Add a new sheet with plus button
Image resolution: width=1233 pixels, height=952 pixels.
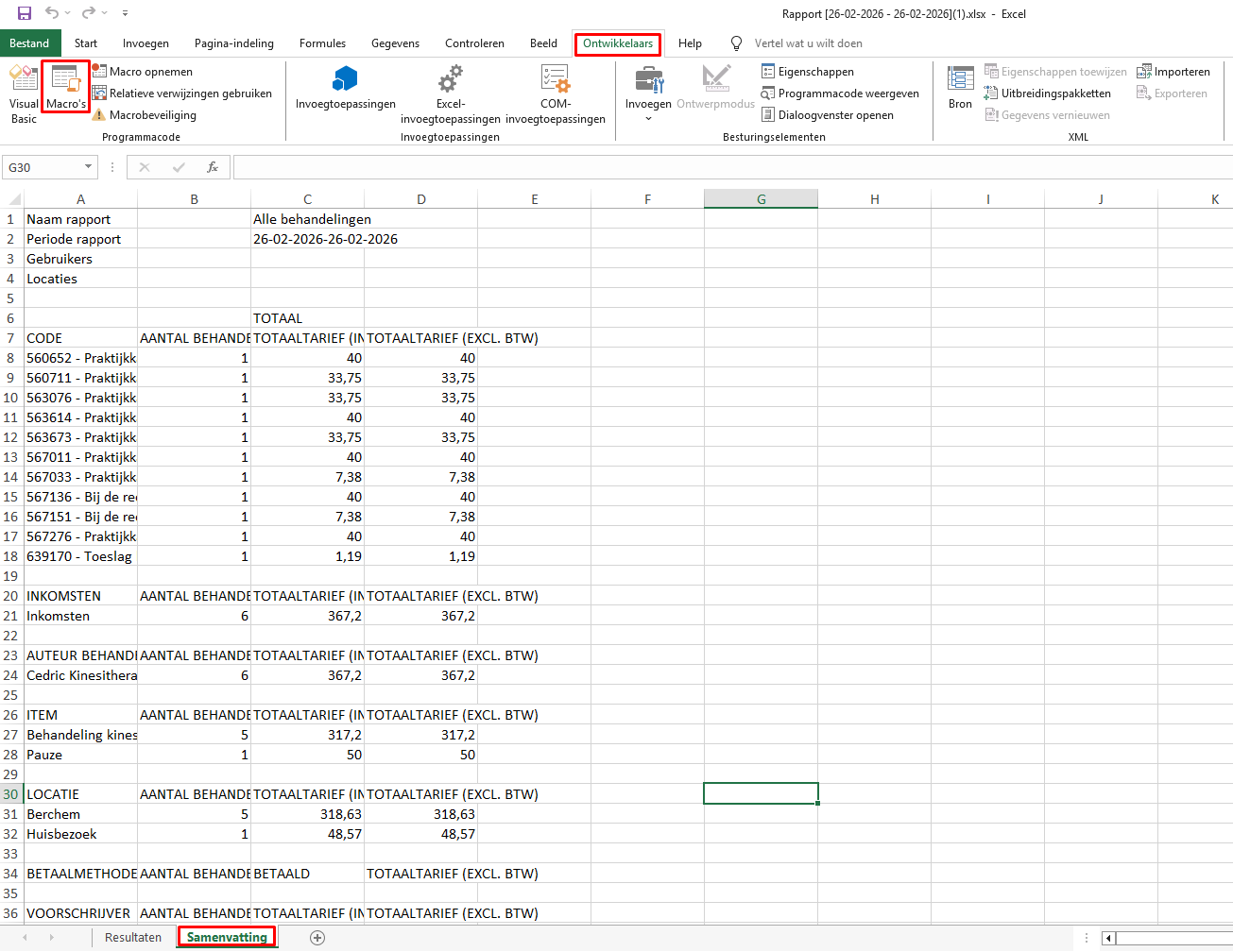click(317, 937)
